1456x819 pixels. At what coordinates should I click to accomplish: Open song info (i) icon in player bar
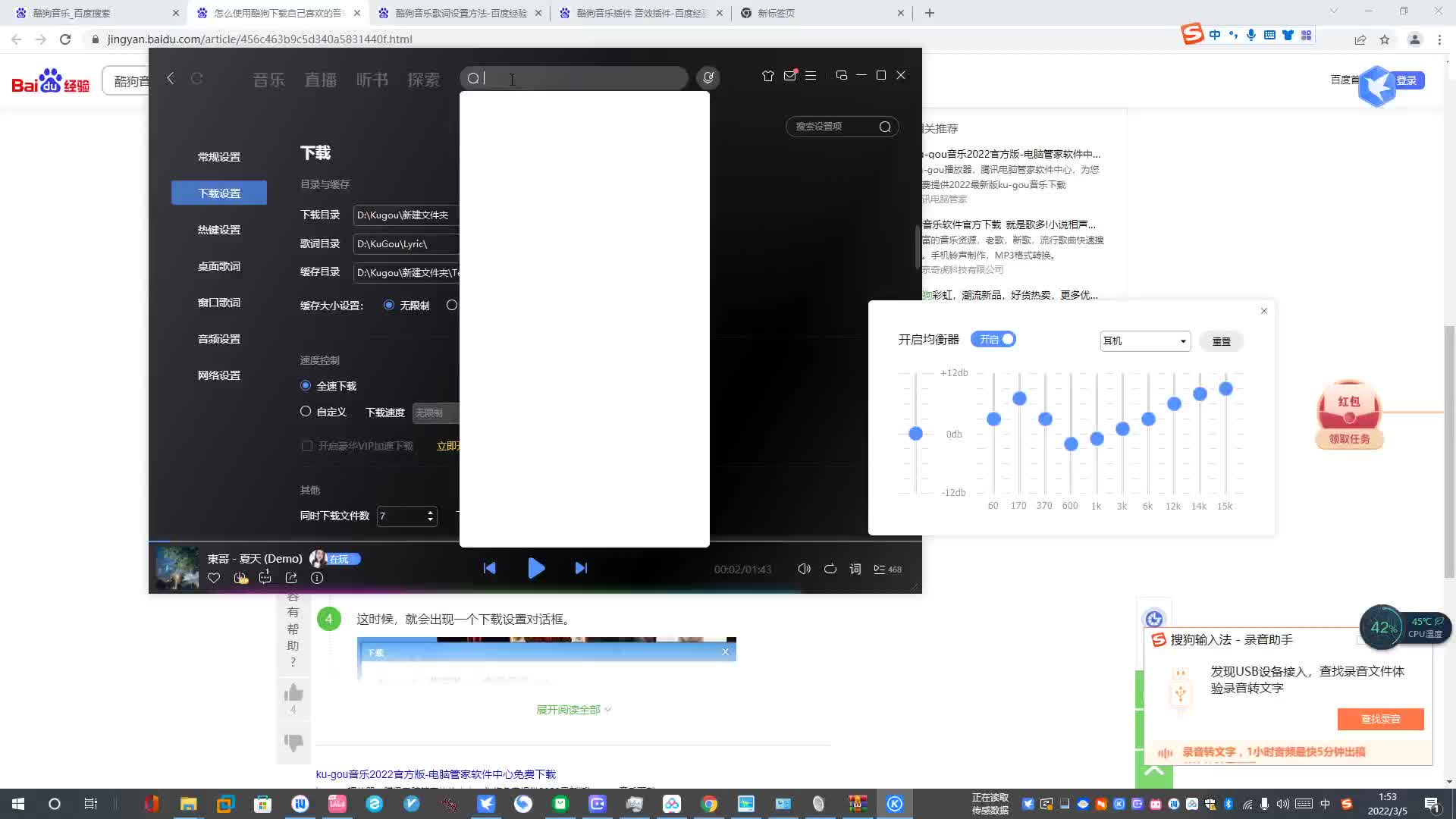317,578
